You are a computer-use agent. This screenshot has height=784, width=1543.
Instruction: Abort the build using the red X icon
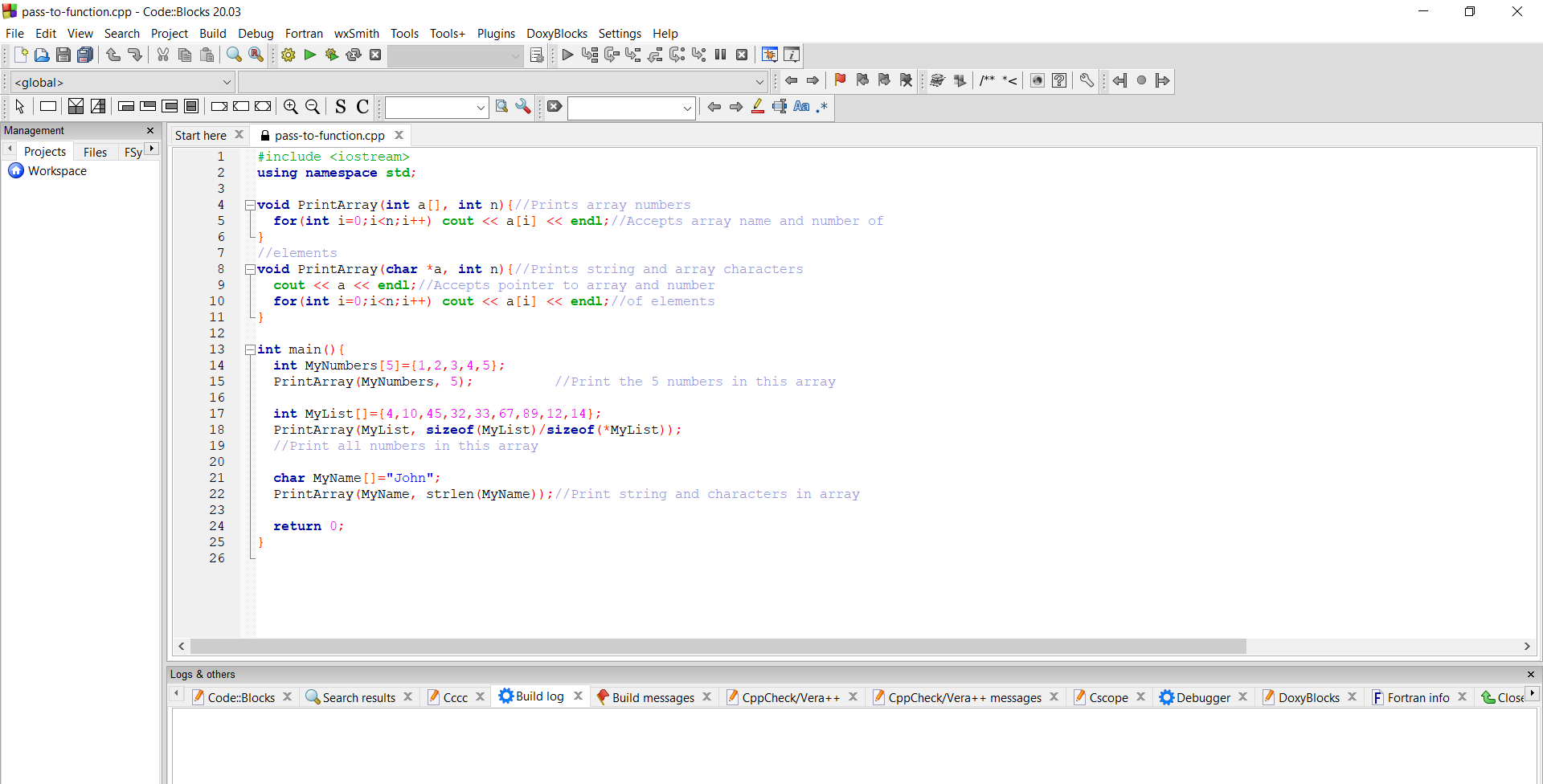[375, 55]
